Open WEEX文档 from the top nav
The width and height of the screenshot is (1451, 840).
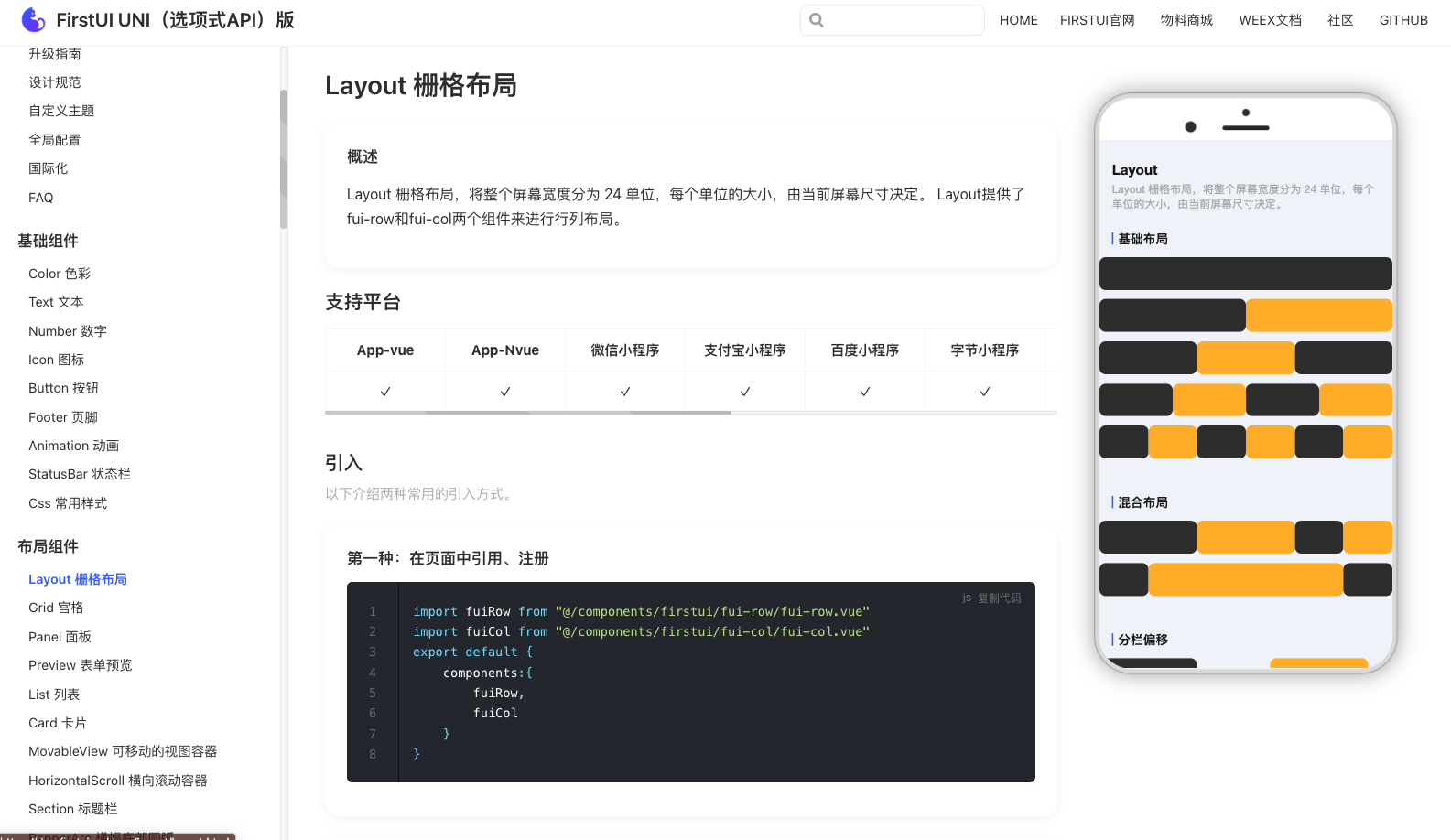[1271, 20]
